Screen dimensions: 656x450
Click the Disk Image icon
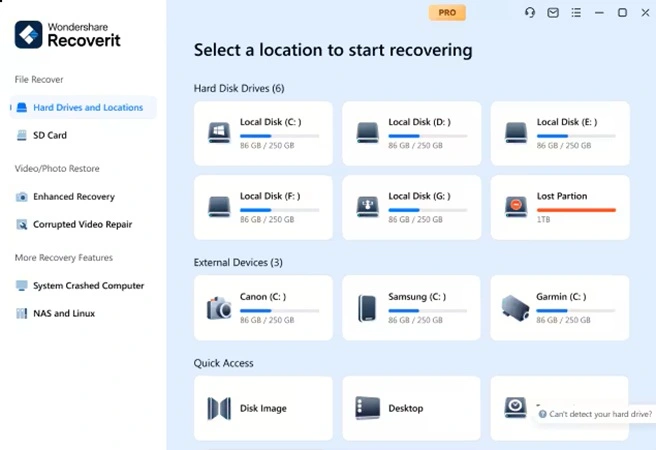219,408
